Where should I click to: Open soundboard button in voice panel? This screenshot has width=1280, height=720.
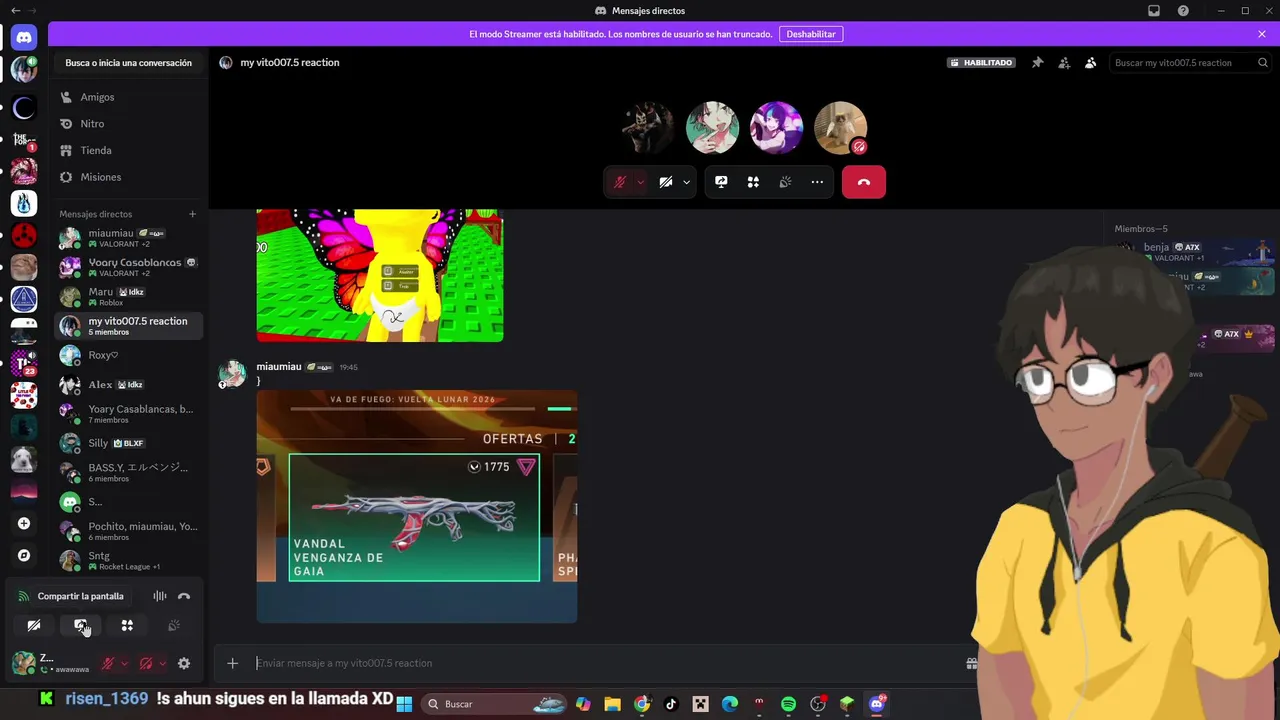pos(174,625)
